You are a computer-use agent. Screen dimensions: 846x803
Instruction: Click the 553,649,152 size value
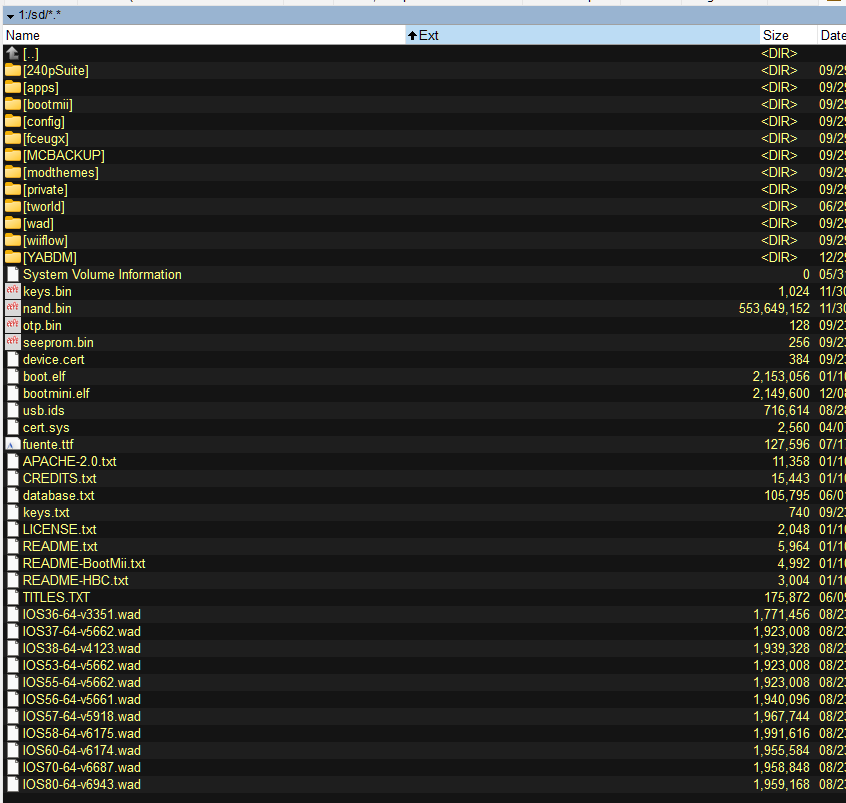tap(774, 309)
